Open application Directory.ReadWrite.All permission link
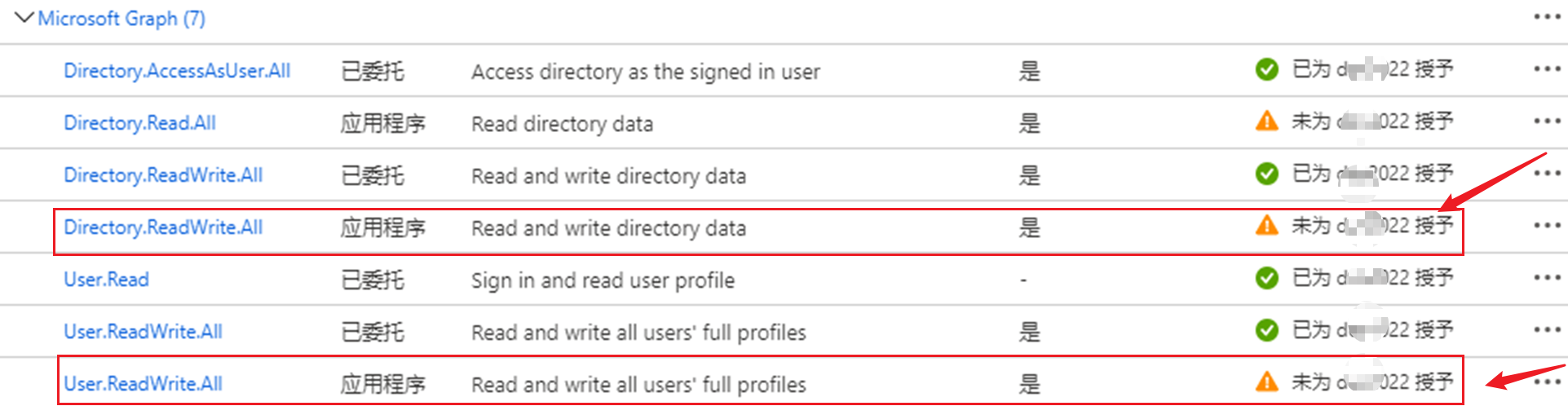The image size is (1568, 406). [x=163, y=227]
